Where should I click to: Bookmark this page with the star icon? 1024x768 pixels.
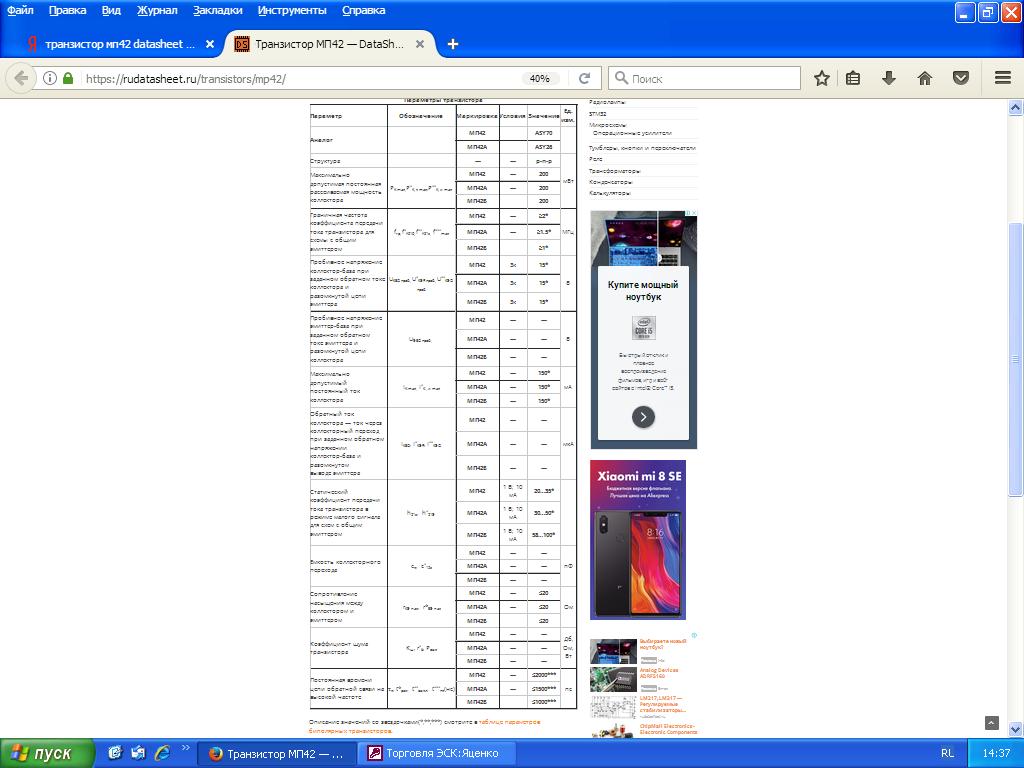click(821, 78)
